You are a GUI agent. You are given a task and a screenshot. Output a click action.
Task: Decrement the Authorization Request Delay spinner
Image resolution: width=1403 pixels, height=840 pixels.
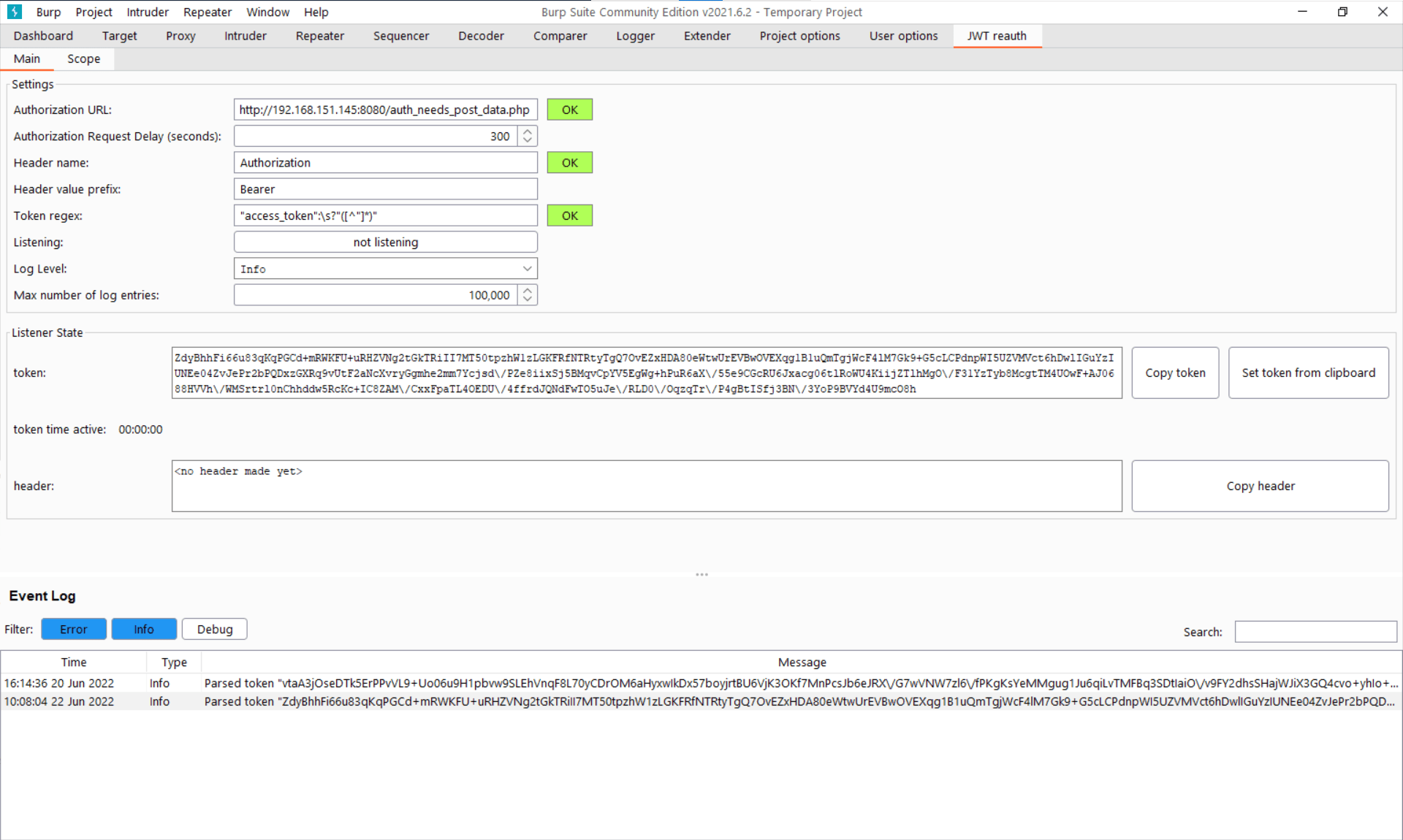click(x=528, y=140)
